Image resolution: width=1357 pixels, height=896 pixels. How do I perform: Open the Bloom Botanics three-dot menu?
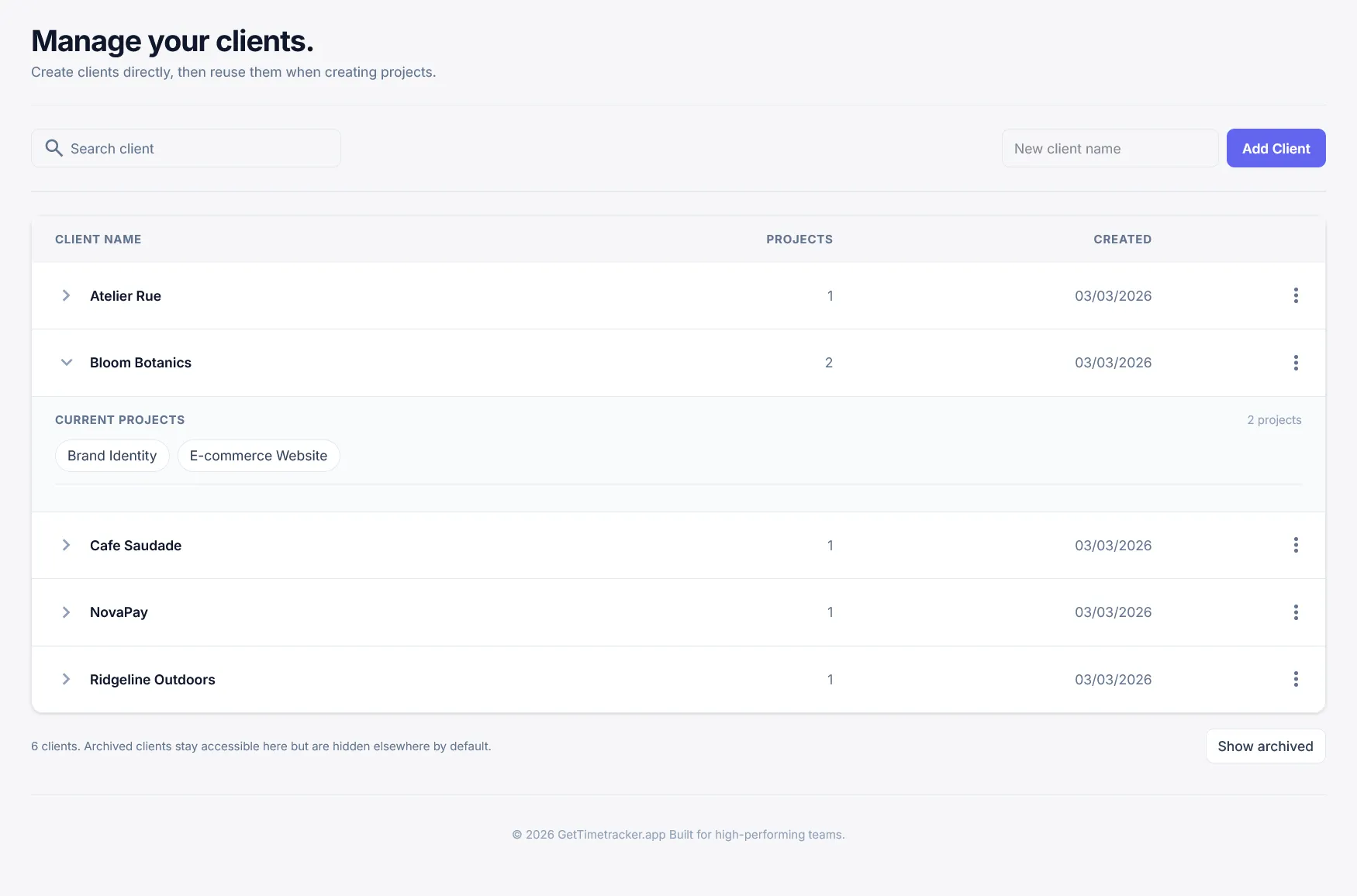pos(1295,363)
